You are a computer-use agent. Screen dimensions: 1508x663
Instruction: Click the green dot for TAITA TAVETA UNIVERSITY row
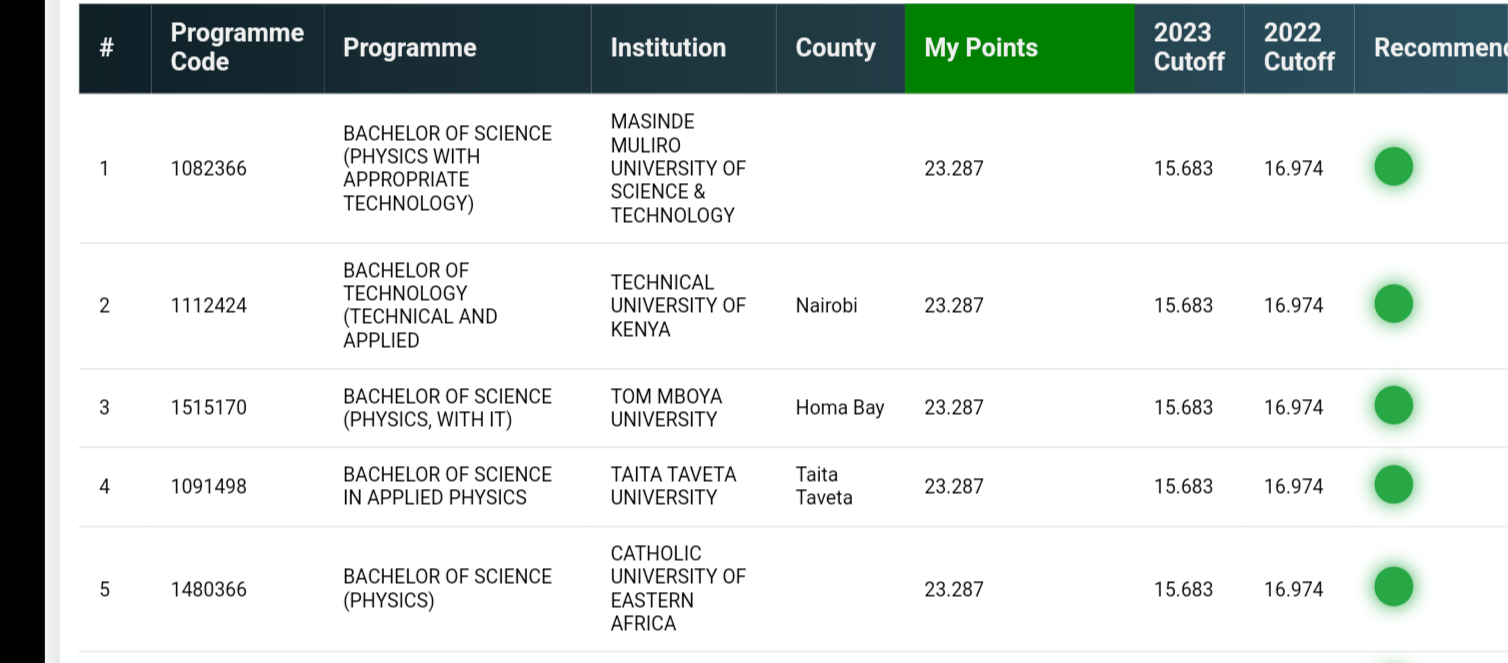(x=1393, y=486)
